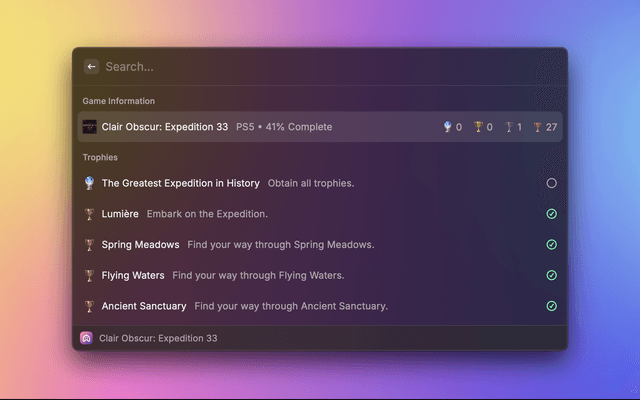The height and width of the screenshot is (400, 640).
Task: Click the Ancient Sanctuary trophy icon
Action: click(x=90, y=306)
